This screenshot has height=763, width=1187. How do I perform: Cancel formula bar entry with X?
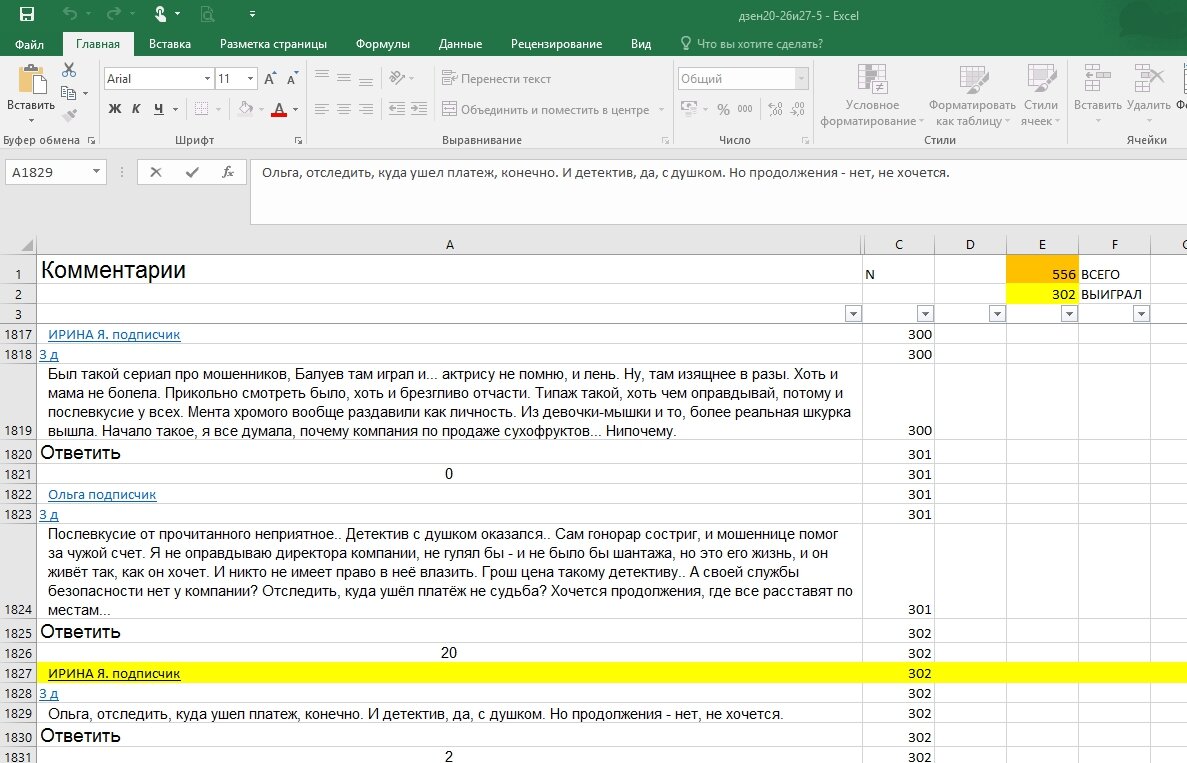coord(156,172)
